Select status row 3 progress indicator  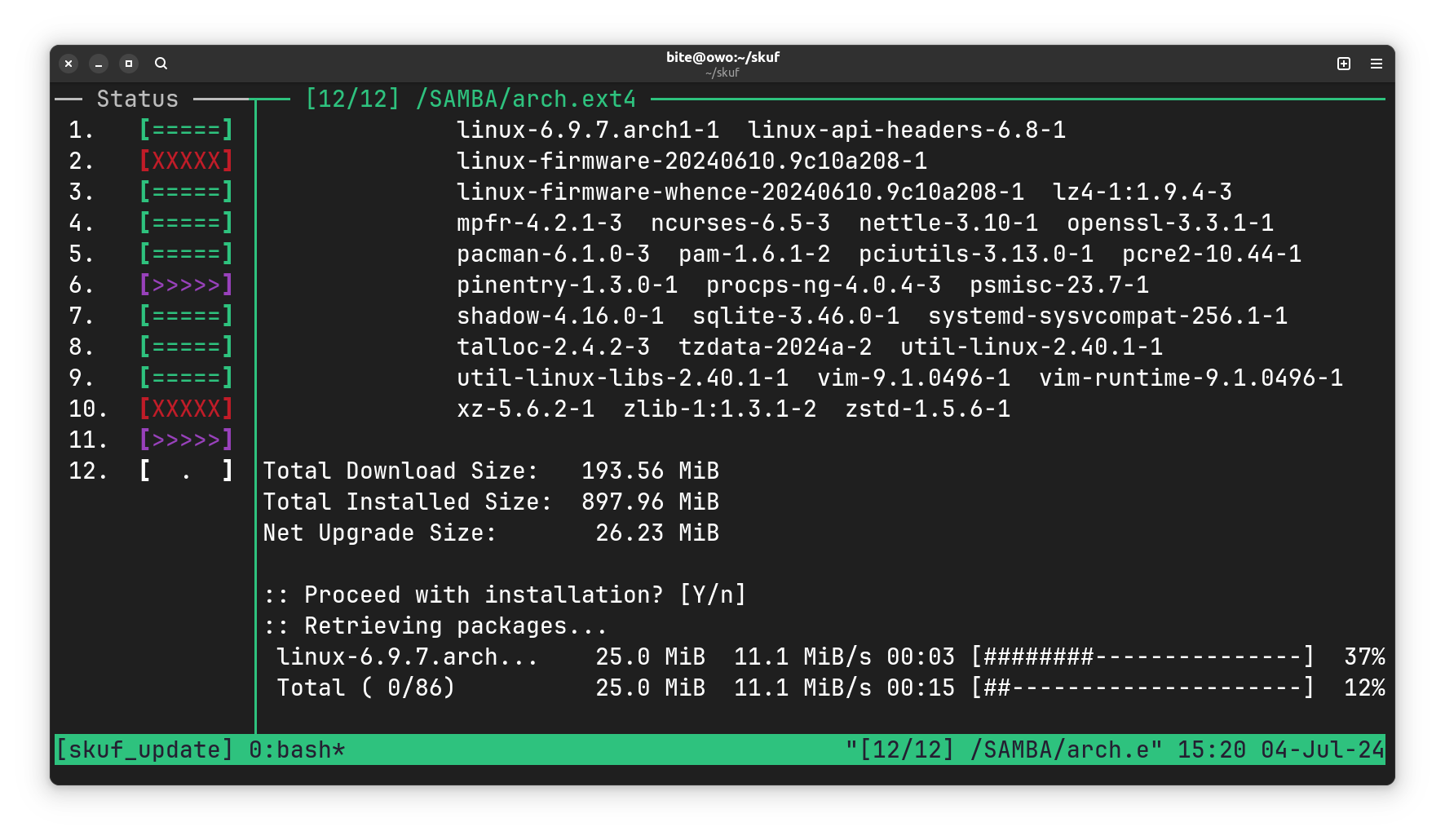tap(186, 192)
